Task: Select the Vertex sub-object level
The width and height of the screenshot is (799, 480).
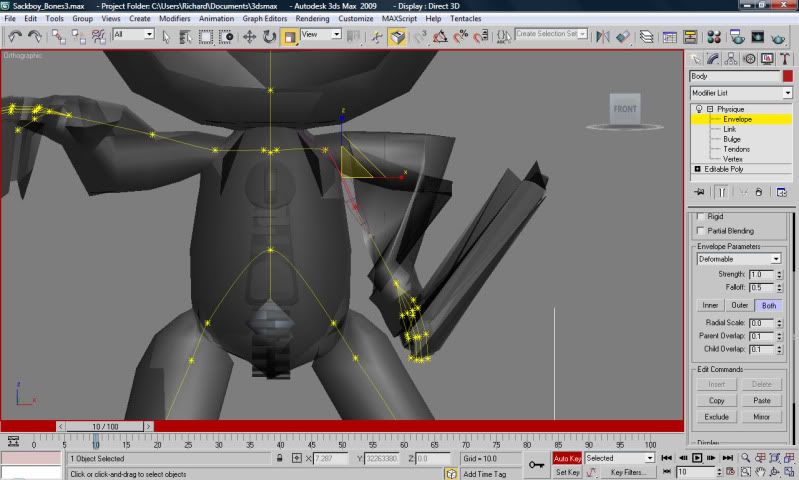Action: 732,159
